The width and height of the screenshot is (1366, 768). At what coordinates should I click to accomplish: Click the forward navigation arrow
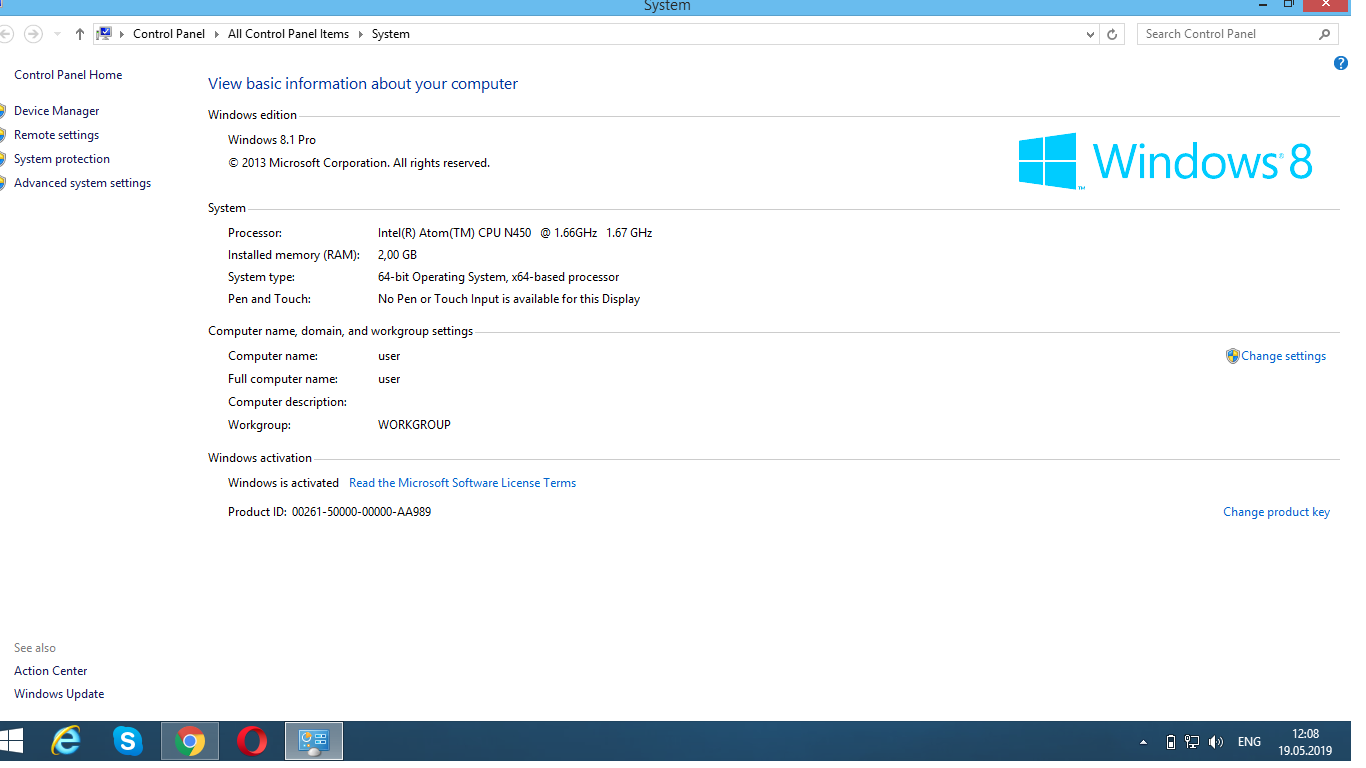pos(33,34)
